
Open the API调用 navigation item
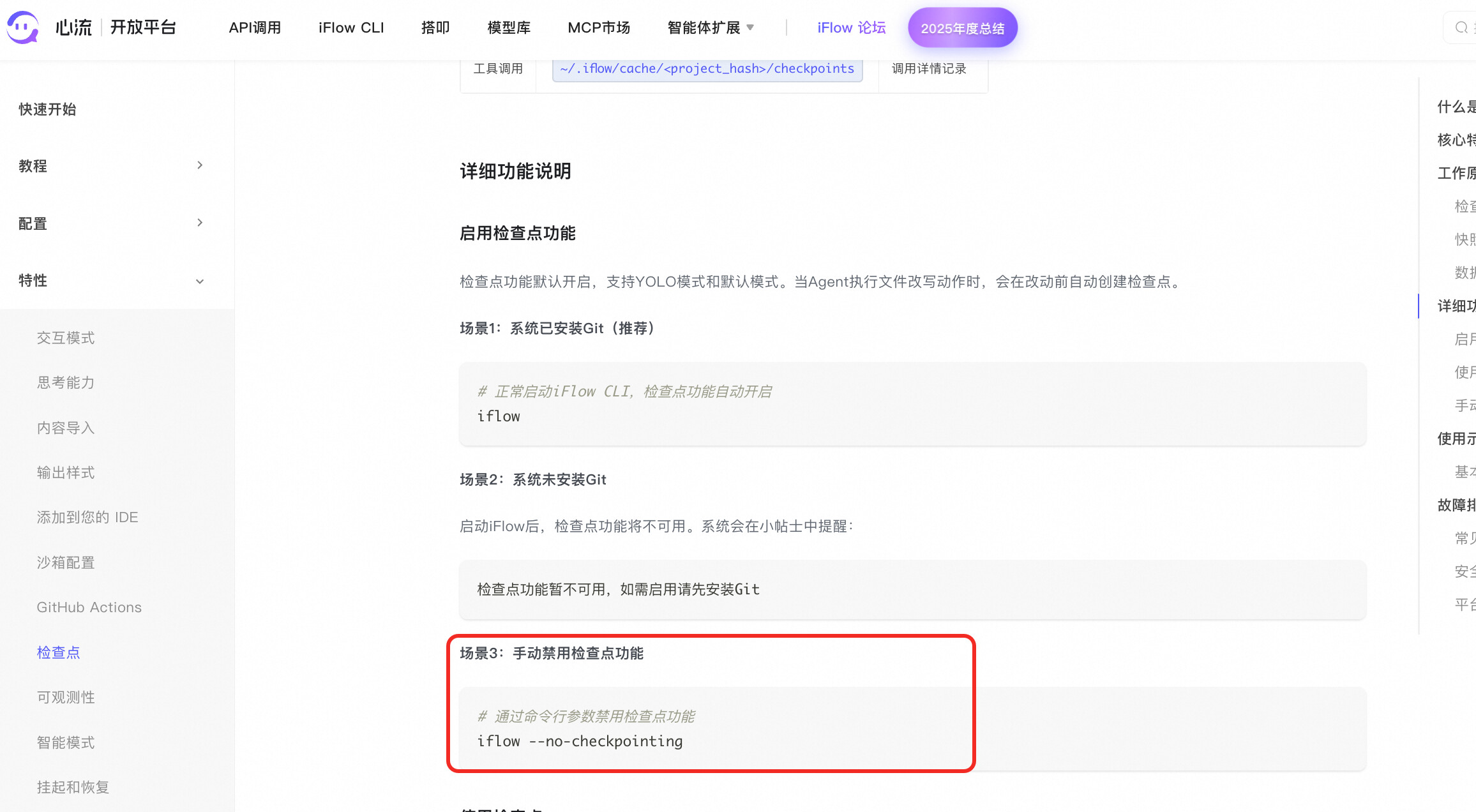click(x=255, y=27)
